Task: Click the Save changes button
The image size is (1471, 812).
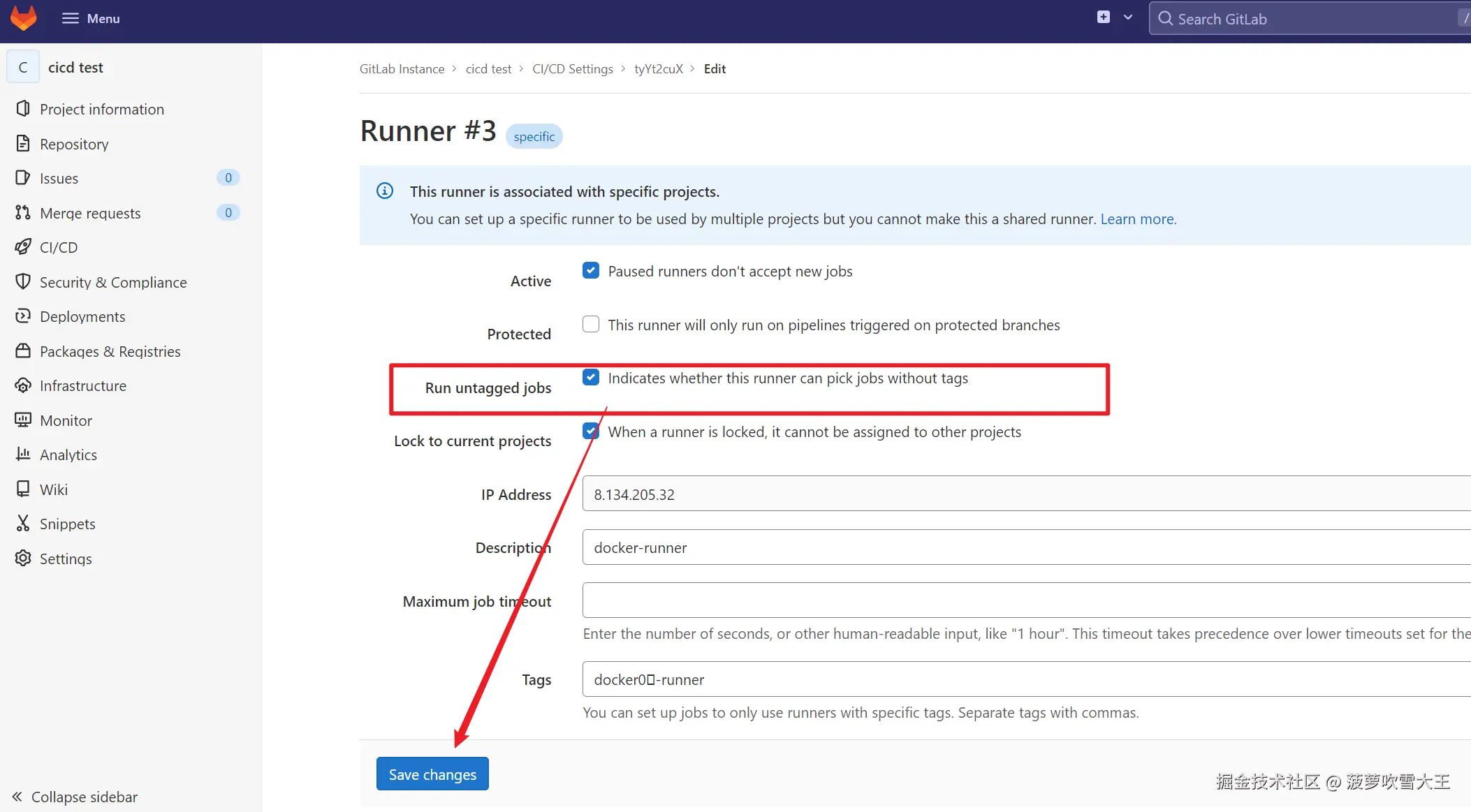Action: point(432,774)
